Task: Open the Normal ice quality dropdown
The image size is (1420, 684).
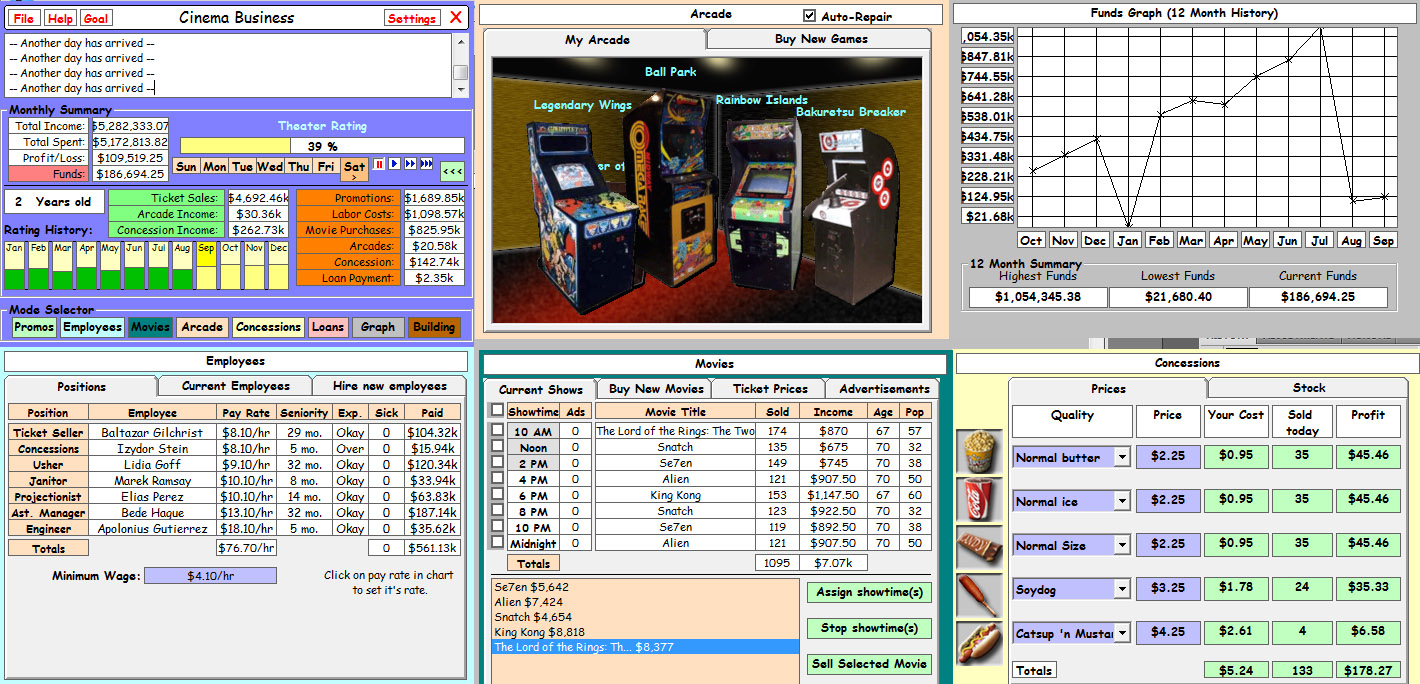Action: [1122, 501]
